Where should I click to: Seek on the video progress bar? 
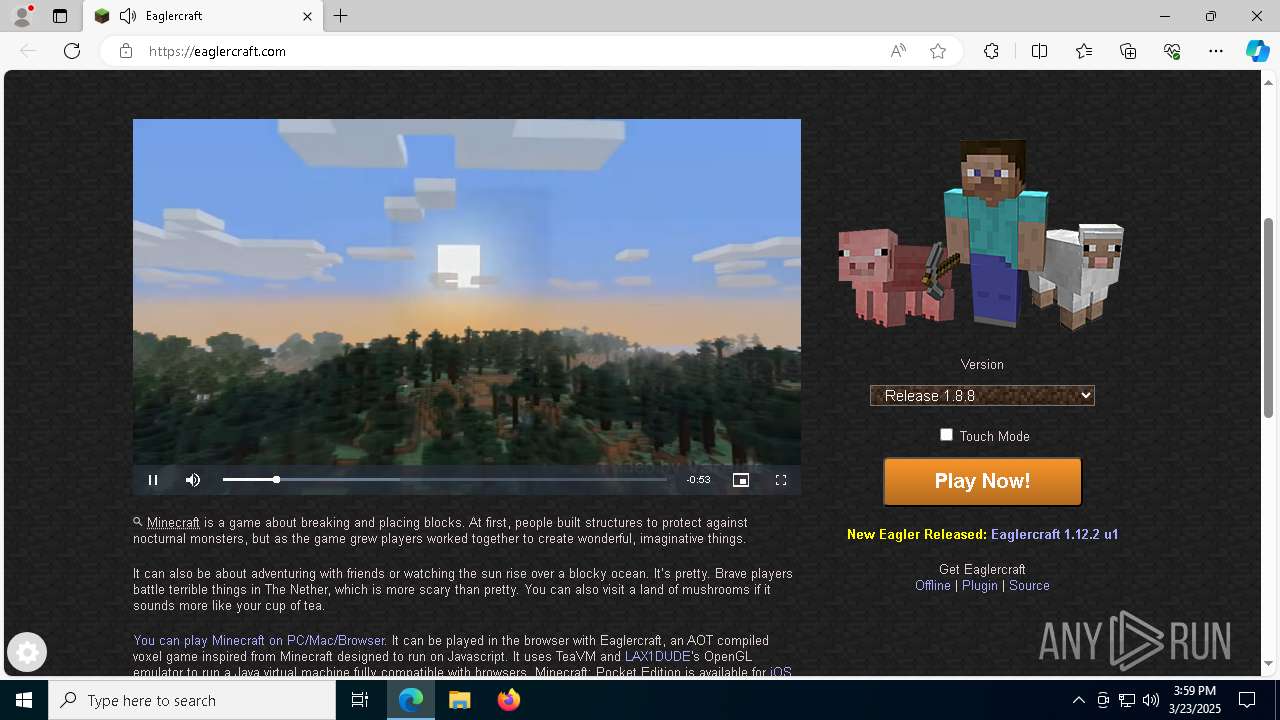coord(445,480)
